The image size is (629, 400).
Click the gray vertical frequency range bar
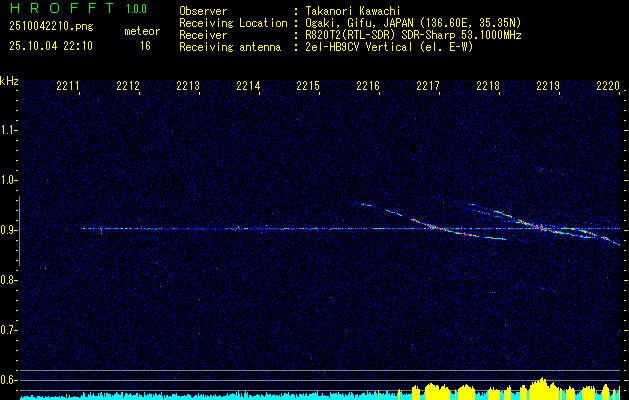tap(19, 231)
